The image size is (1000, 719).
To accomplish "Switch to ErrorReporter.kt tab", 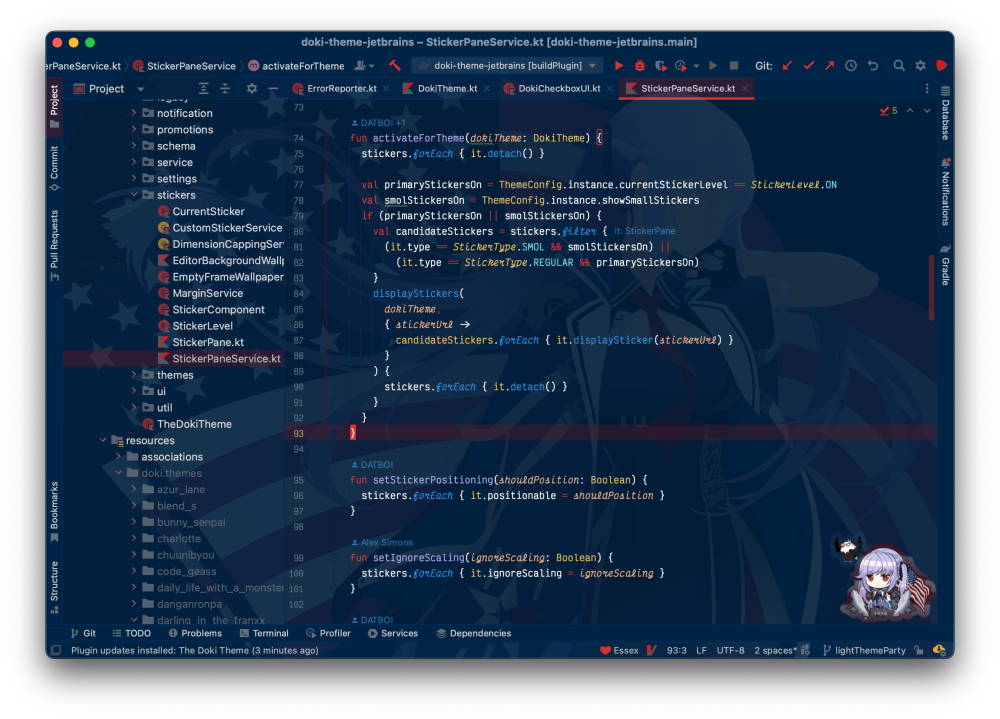I will tap(341, 89).
